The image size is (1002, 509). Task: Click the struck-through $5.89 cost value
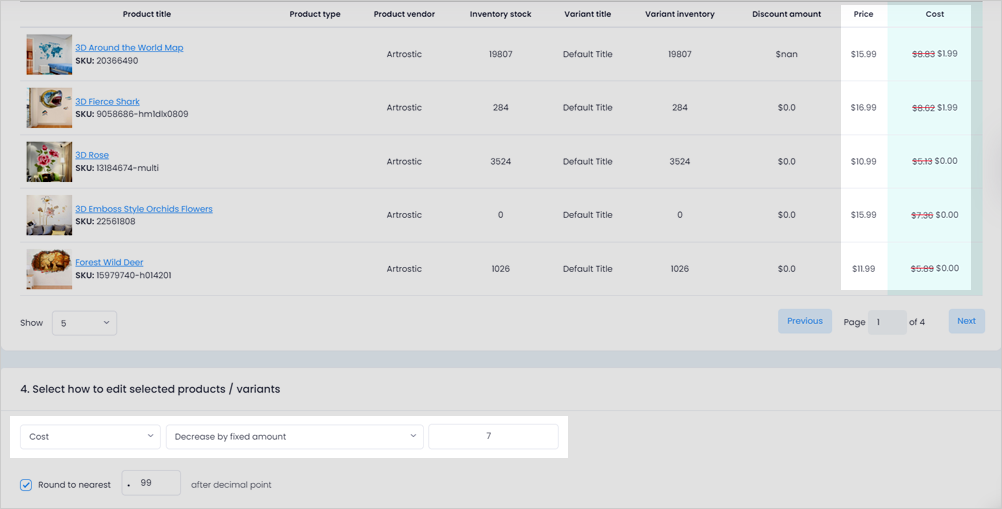(x=922, y=269)
